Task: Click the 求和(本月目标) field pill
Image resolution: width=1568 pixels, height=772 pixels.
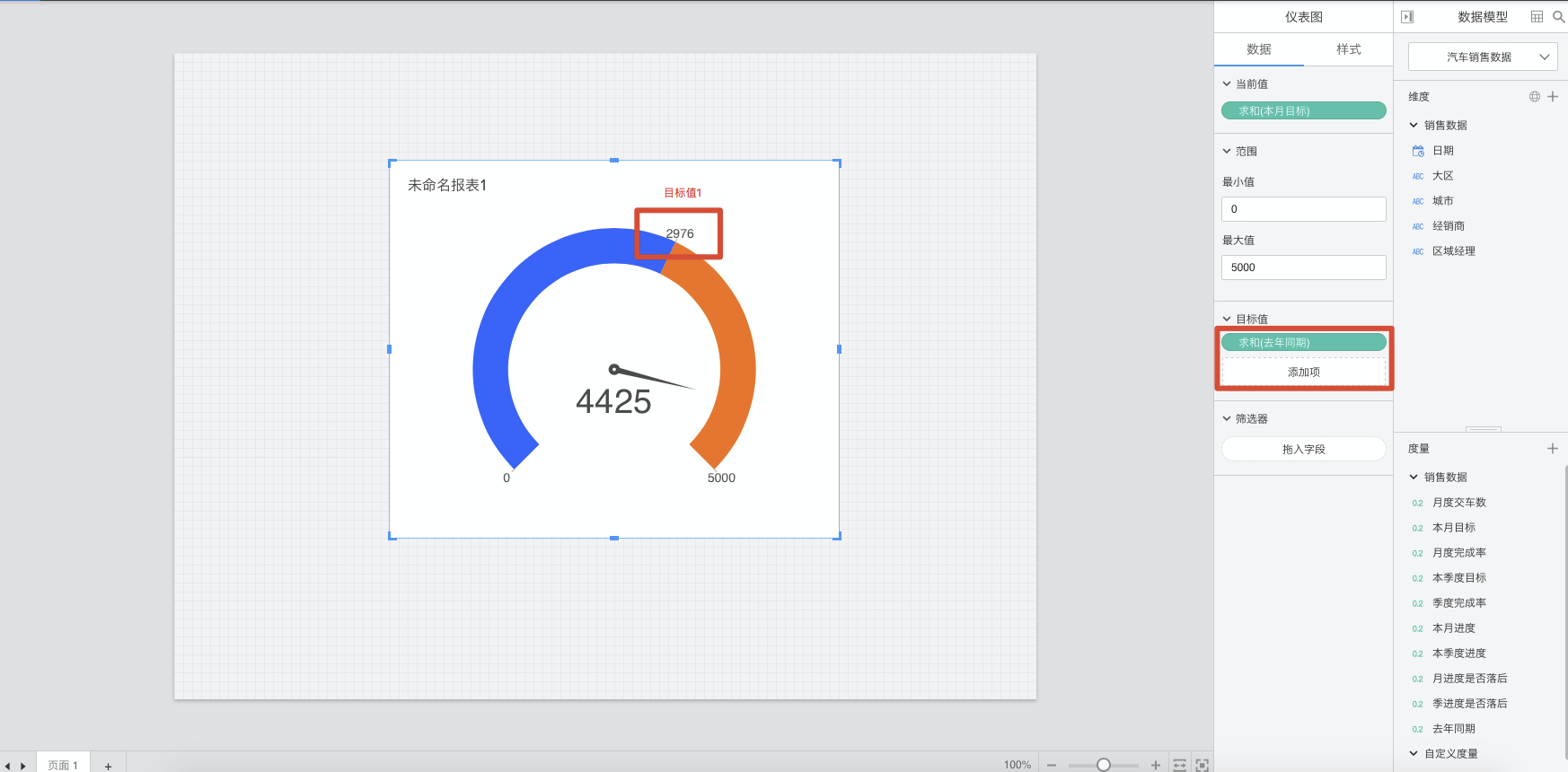Action: [x=1304, y=110]
